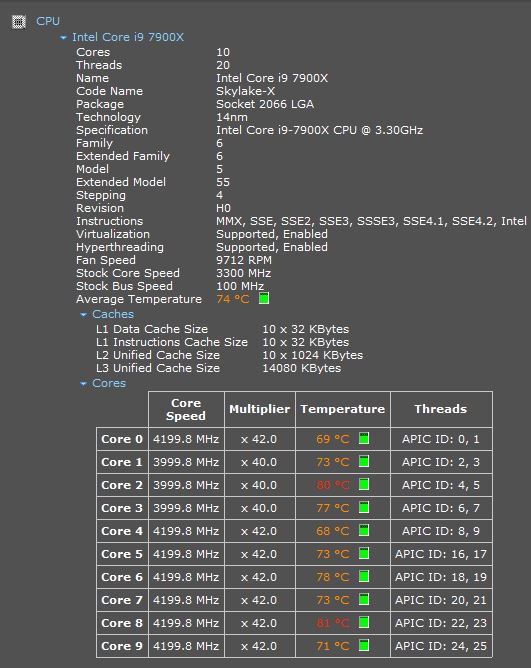This screenshot has width=531, height=668.
Task: Open Core 6 temperature graph icon
Action: pyautogui.click(x=364, y=576)
